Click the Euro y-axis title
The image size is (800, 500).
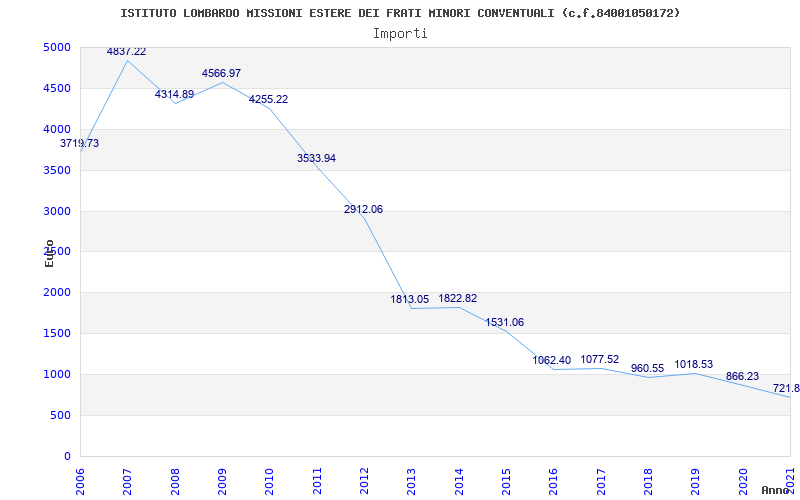pyautogui.click(x=49, y=254)
